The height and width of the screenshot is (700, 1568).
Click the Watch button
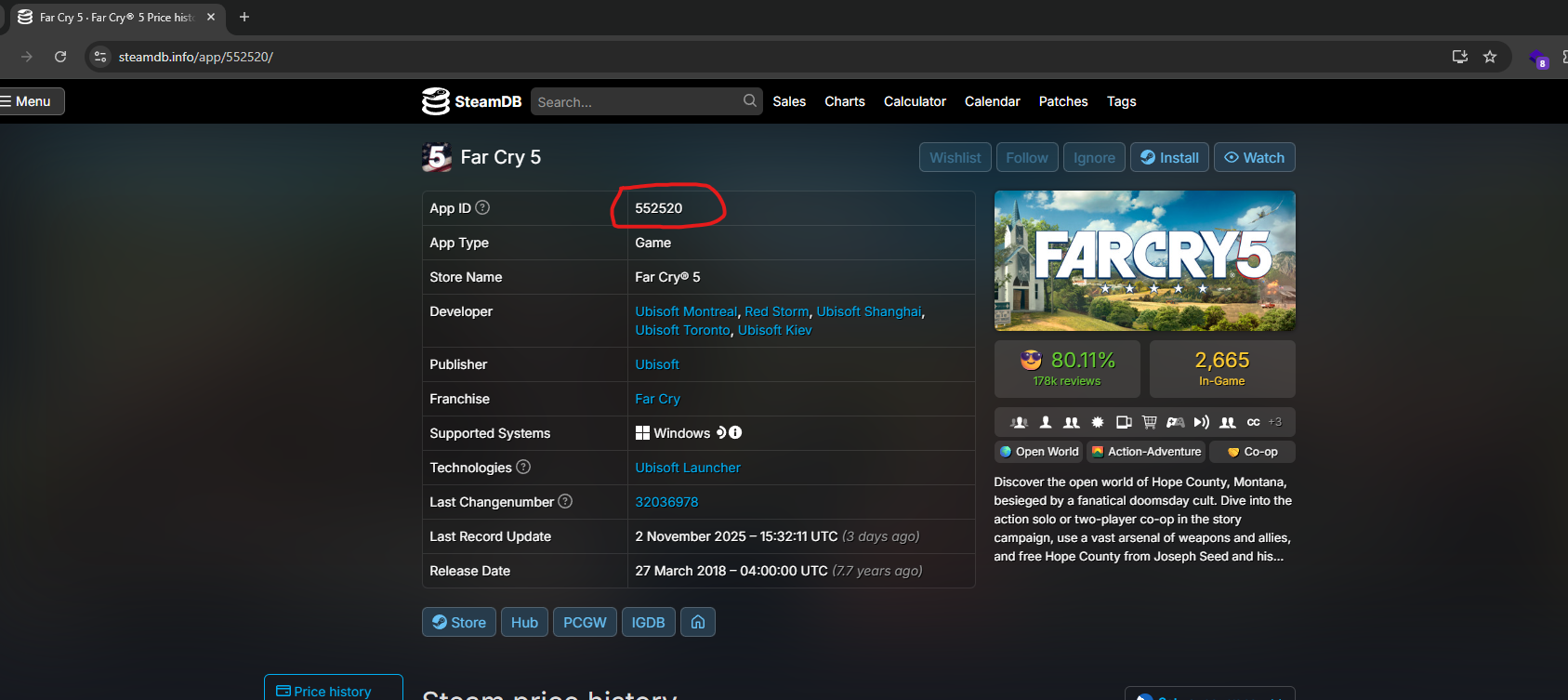(1255, 157)
